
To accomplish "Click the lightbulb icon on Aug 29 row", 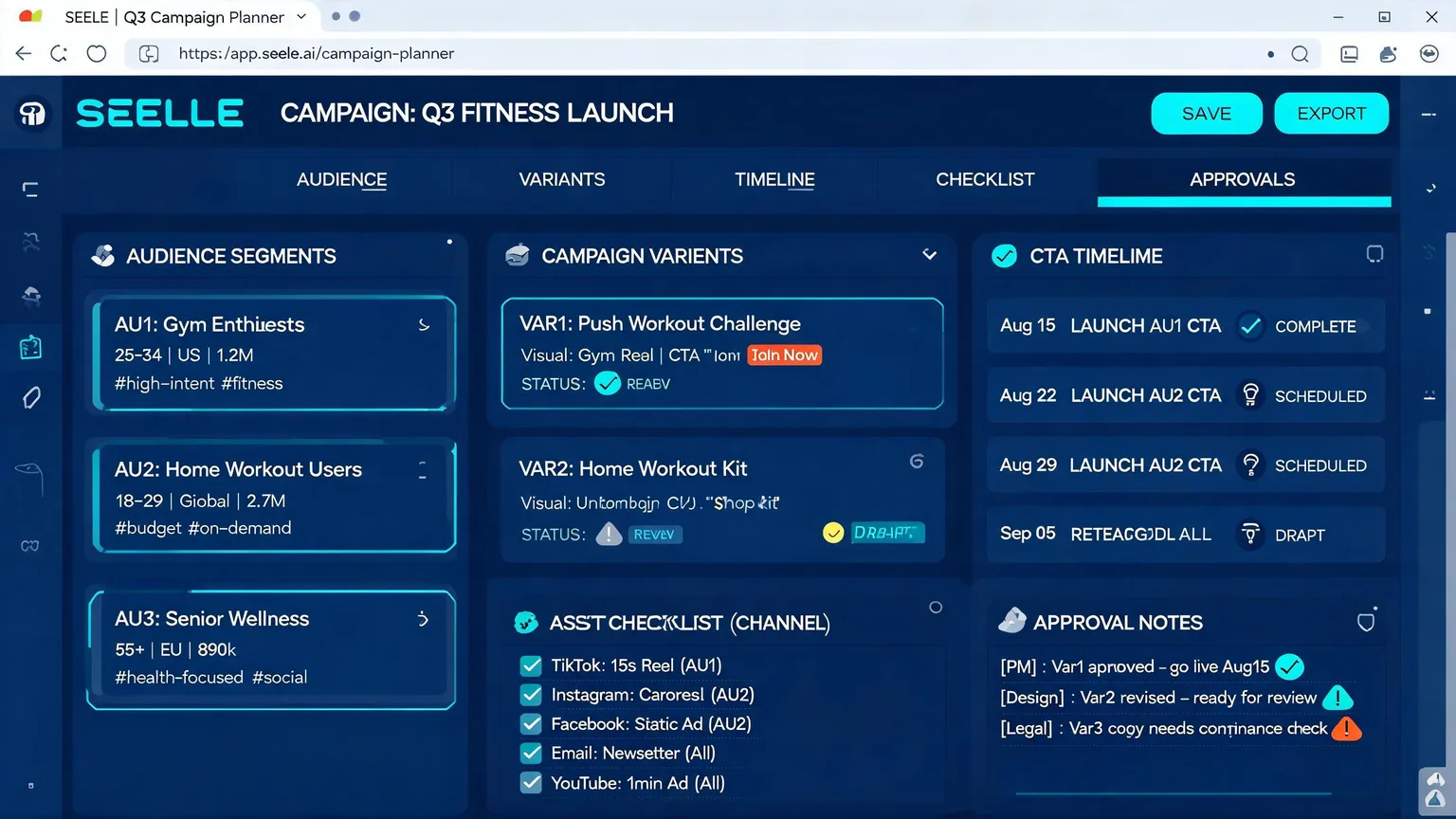I will pyautogui.click(x=1250, y=465).
